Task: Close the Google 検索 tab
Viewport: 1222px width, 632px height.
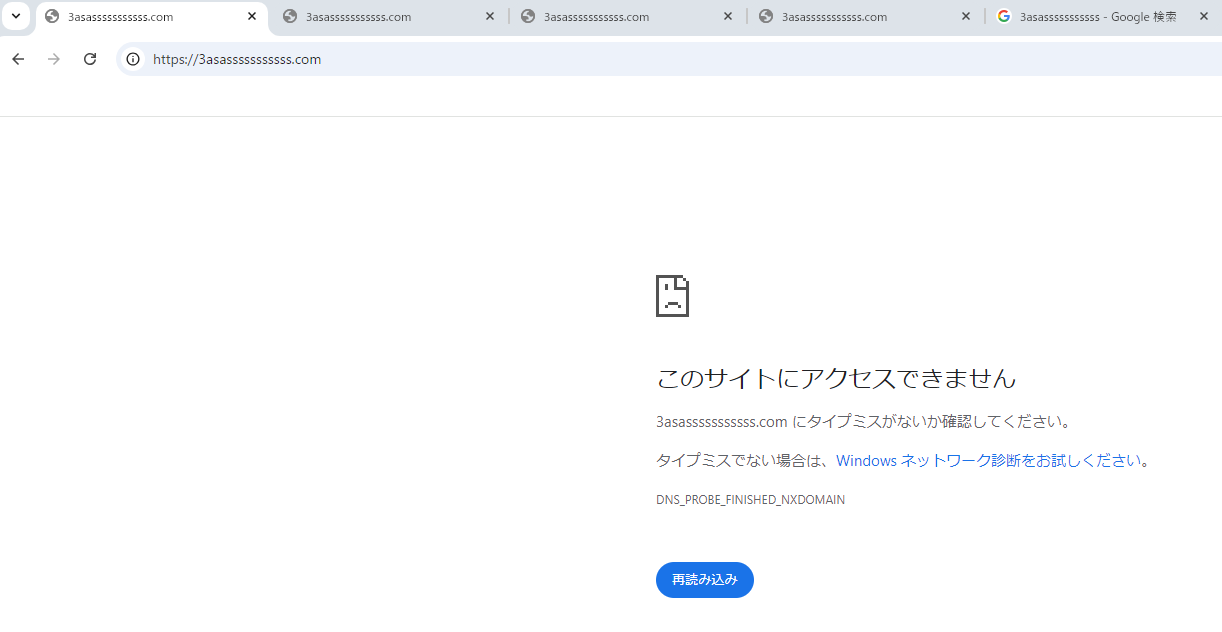Action: [1204, 17]
